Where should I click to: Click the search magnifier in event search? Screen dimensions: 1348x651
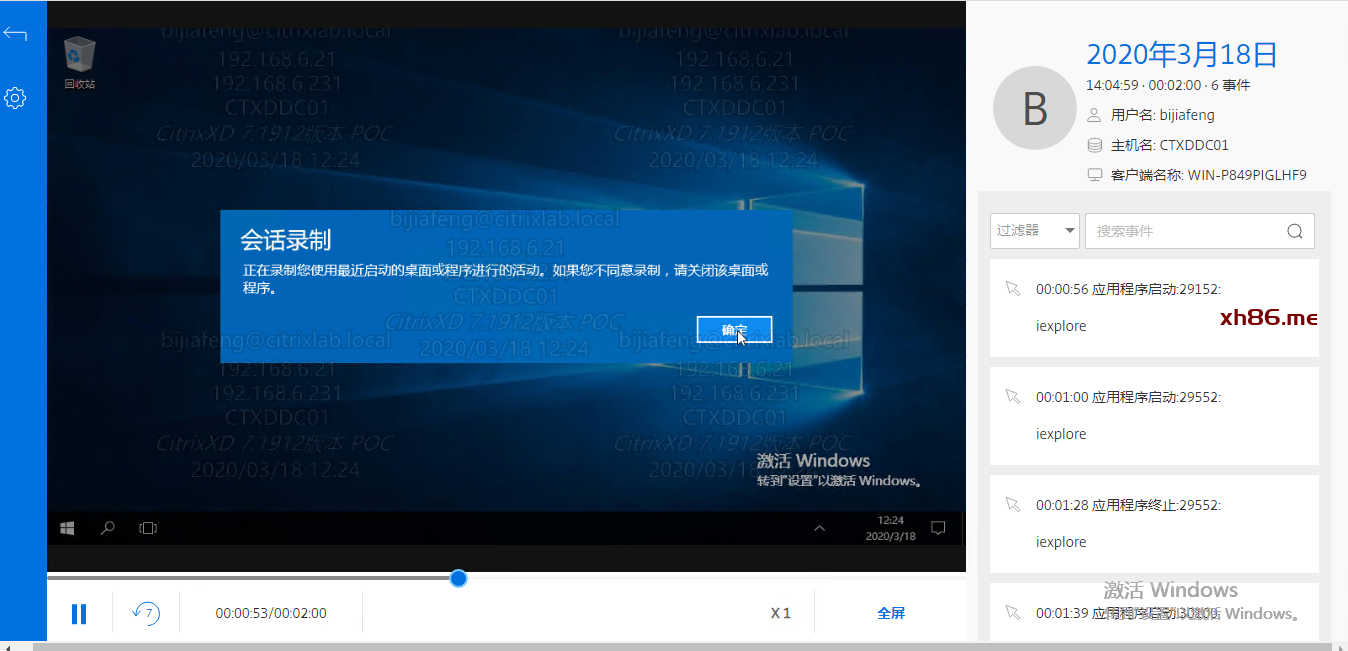tap(1295, 231)
